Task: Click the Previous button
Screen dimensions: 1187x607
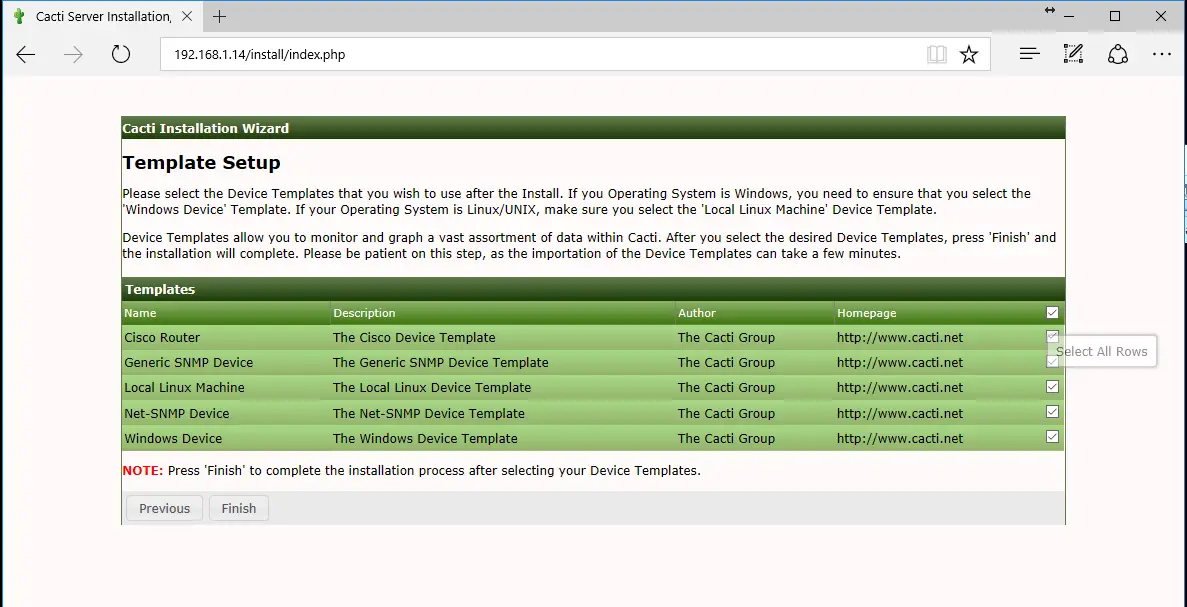Action: pyautogui.click(x=164, y=509)
